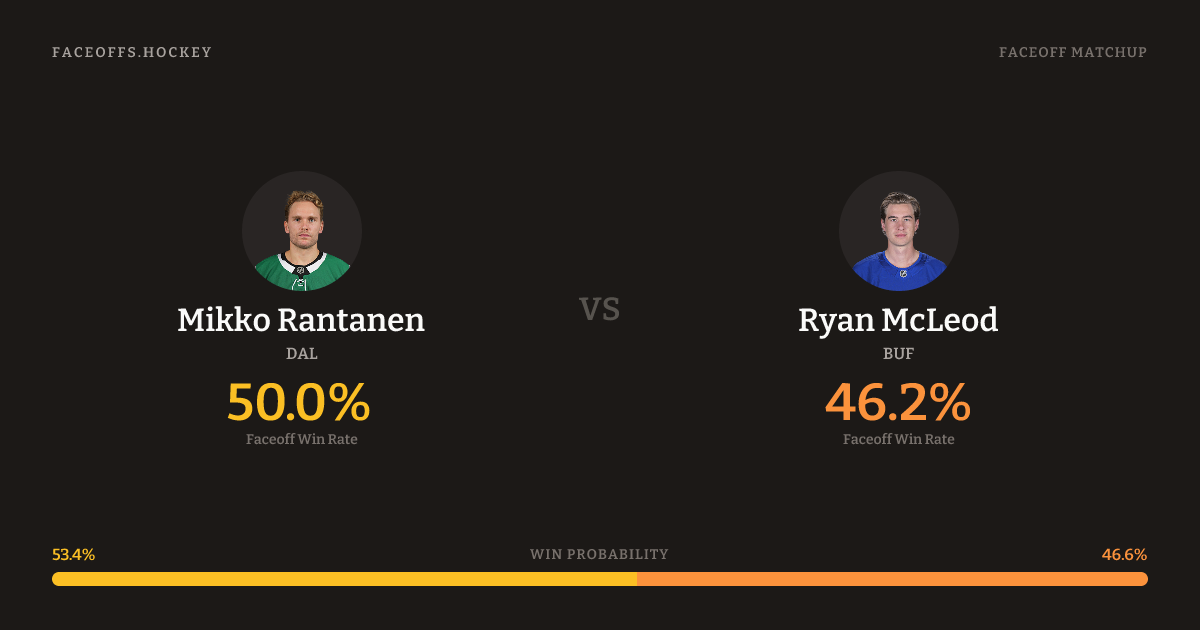Click the BUF team abbreviation

pyautogui.click(x=898, y=353)
